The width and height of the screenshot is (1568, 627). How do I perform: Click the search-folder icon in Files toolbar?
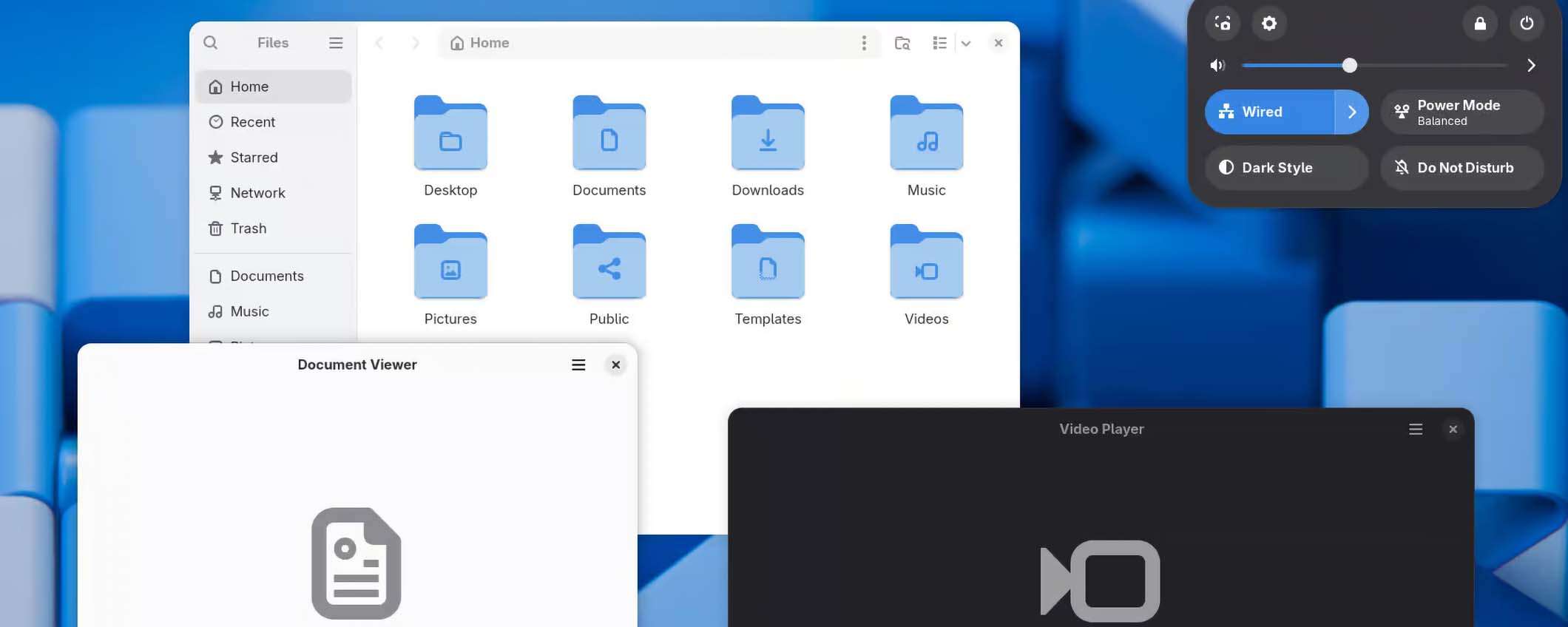point(902,43)
